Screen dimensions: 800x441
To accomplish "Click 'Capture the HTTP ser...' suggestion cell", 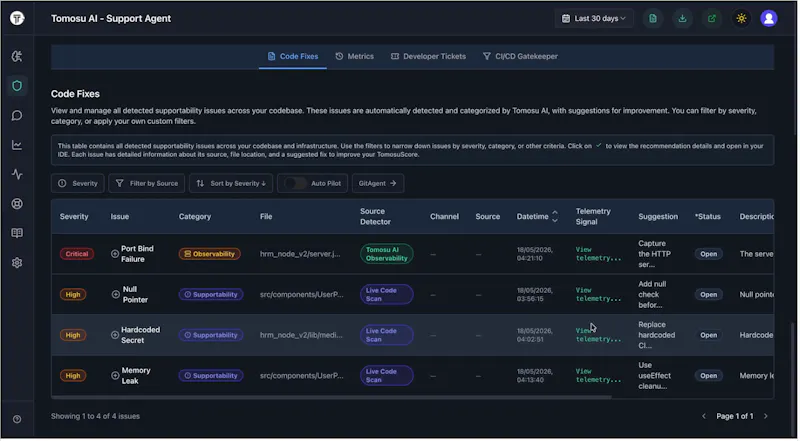I will (x=655, y=254).
